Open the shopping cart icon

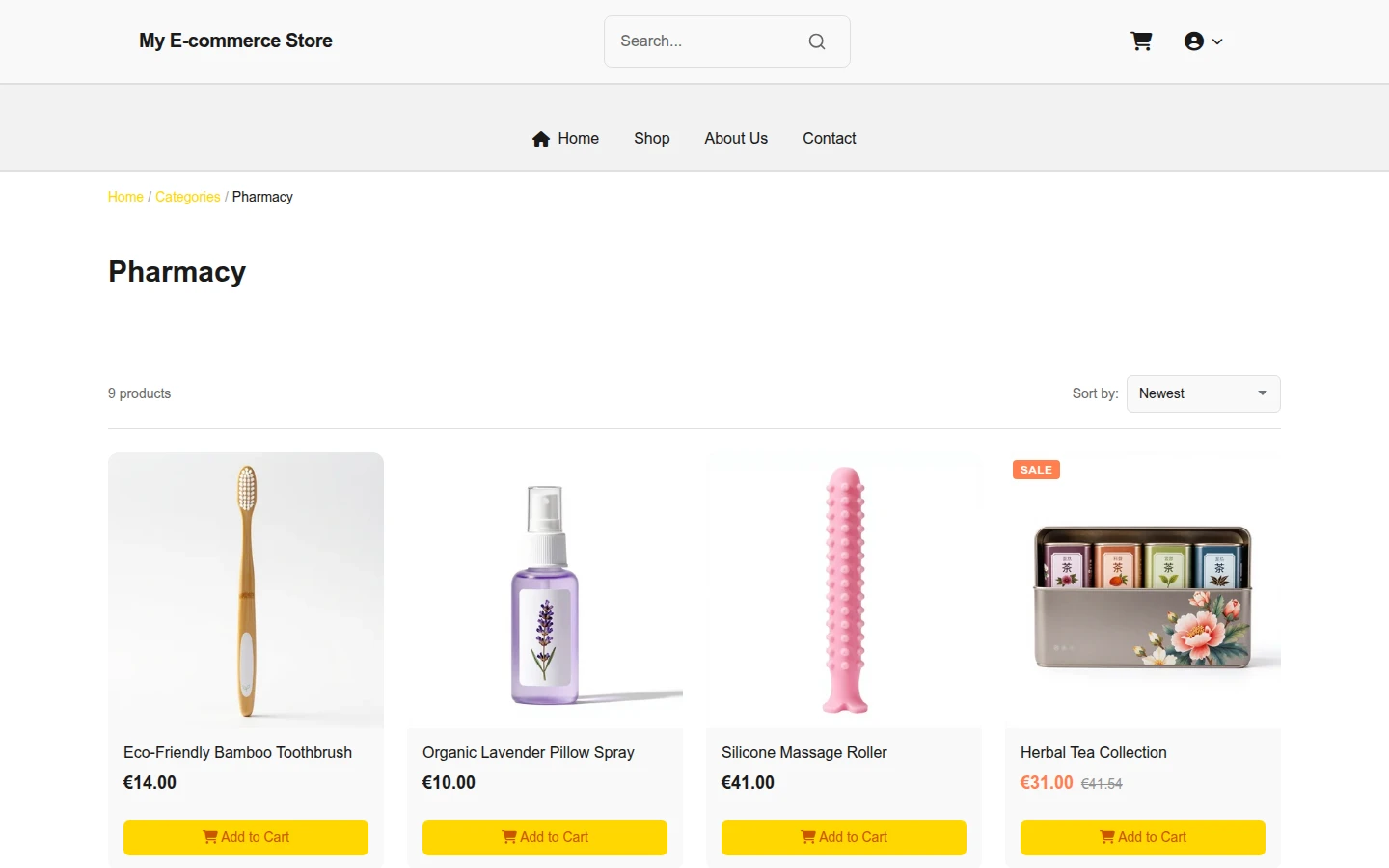click(x=1141, y=41)
